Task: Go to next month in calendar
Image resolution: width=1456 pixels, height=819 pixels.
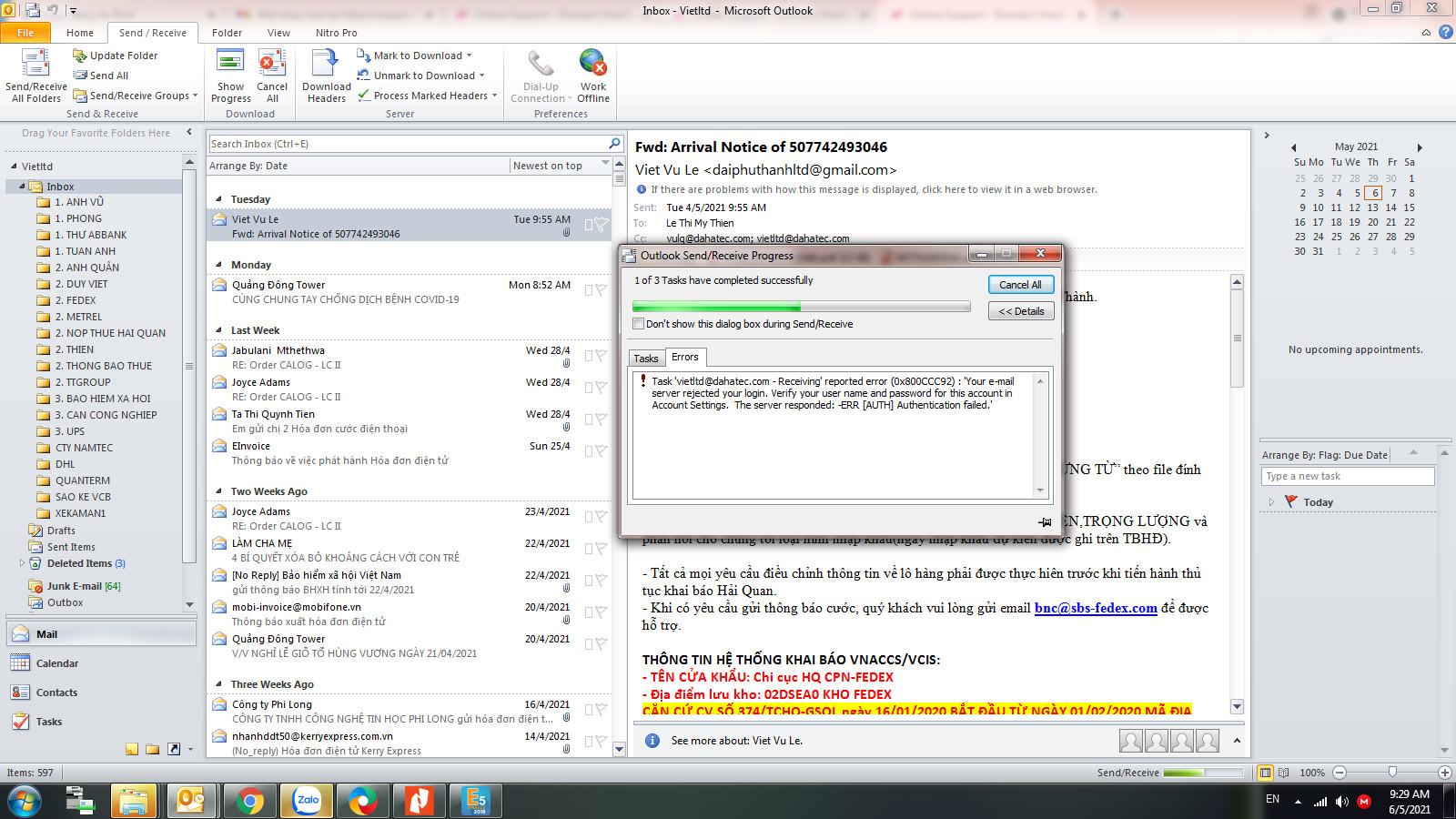Action: tap(1419, 147)
